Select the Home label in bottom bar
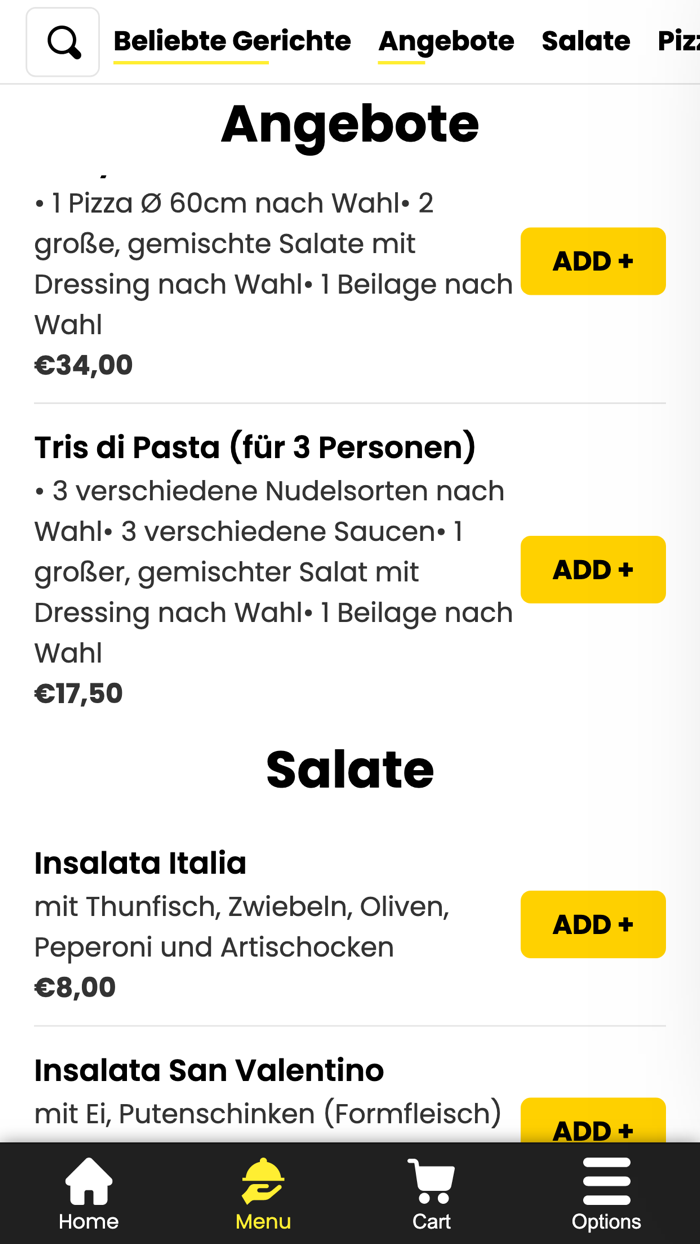 coord(88,1222)
